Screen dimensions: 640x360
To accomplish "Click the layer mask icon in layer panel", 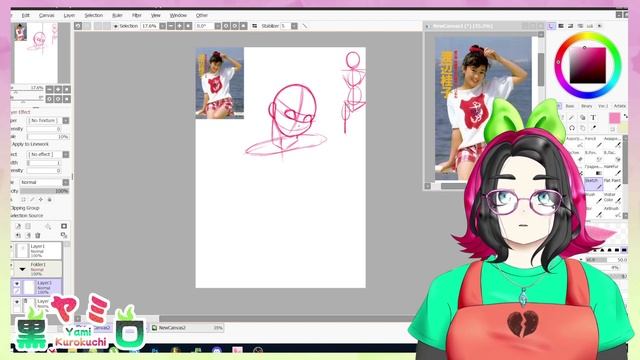I will click(x=64, y=226).
